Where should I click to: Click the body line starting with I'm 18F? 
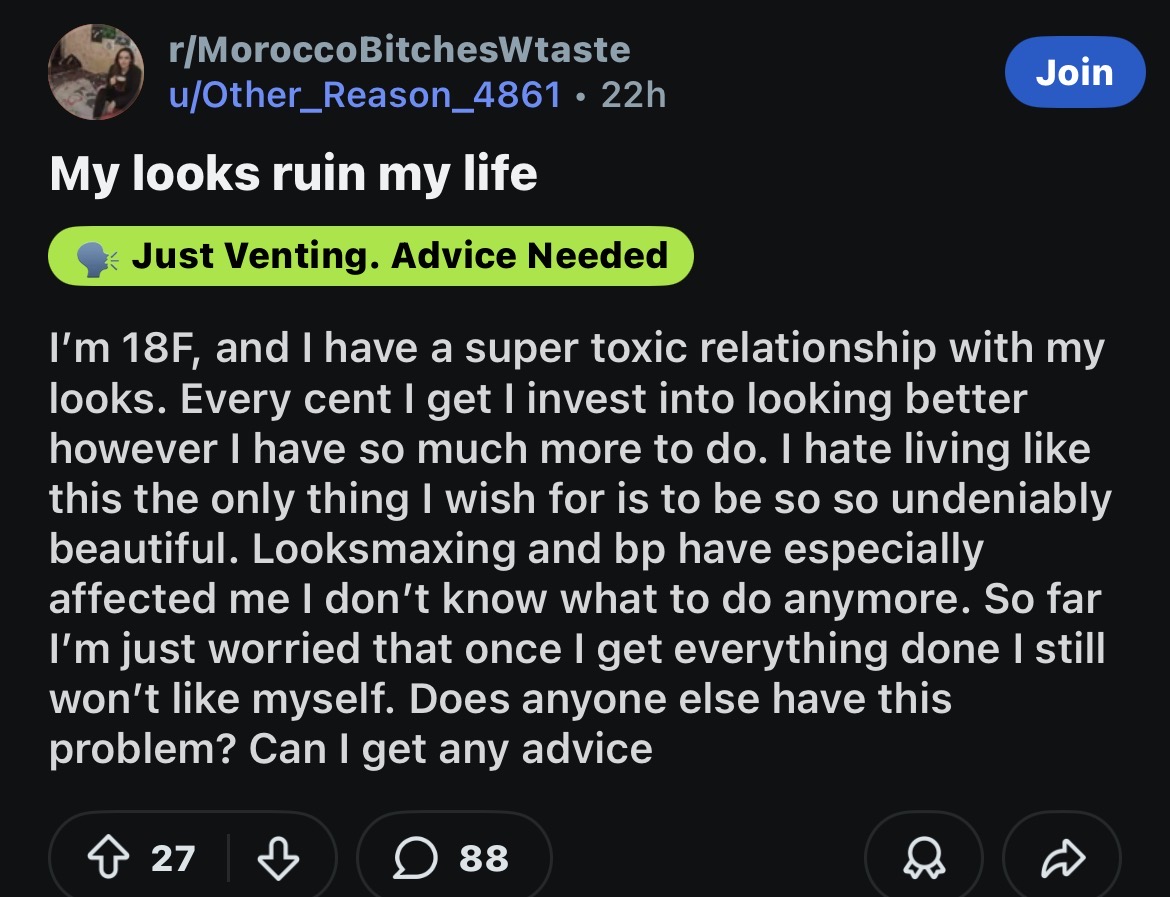[x=577, y=349]
